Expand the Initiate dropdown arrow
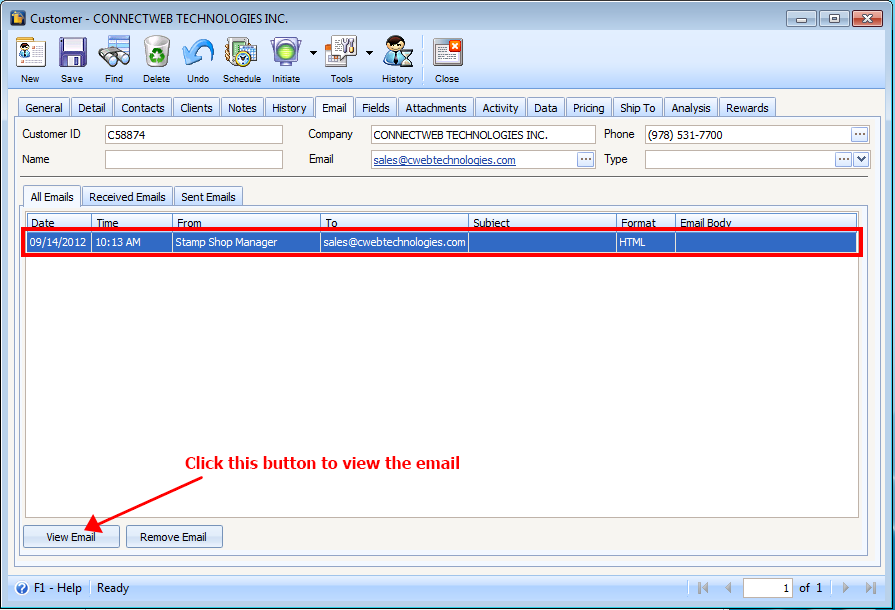Screen dimensions: 895x610 313,52
